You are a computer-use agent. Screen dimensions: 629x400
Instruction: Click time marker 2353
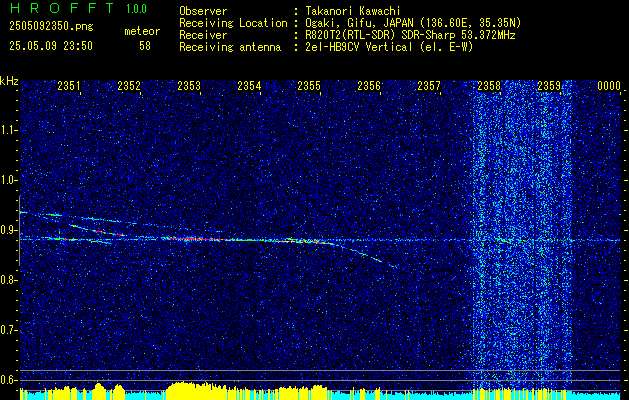click(x=189, y=85)
